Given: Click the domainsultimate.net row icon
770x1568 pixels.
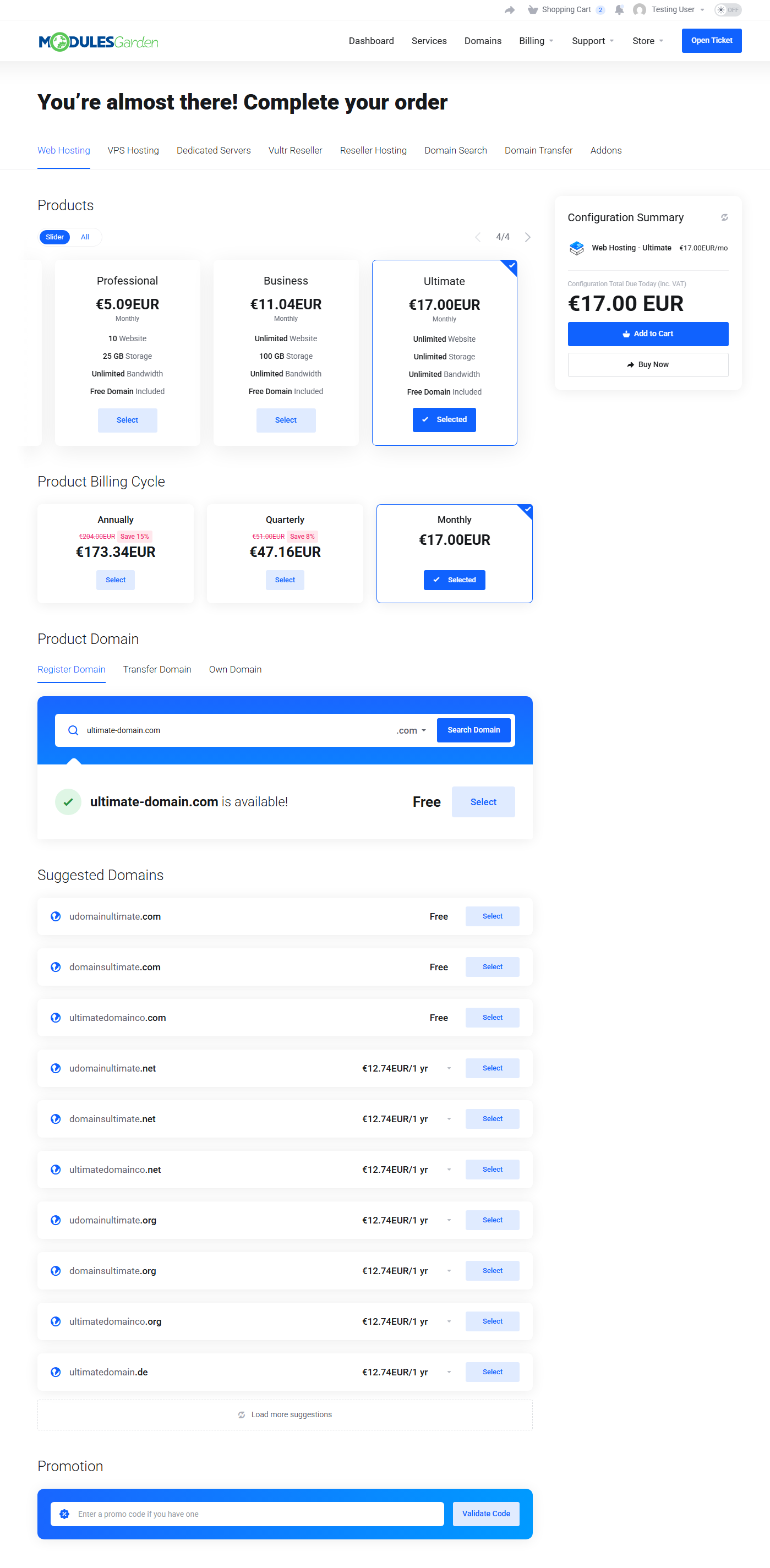Looking at the screenshot, I should coord(56,1119).
